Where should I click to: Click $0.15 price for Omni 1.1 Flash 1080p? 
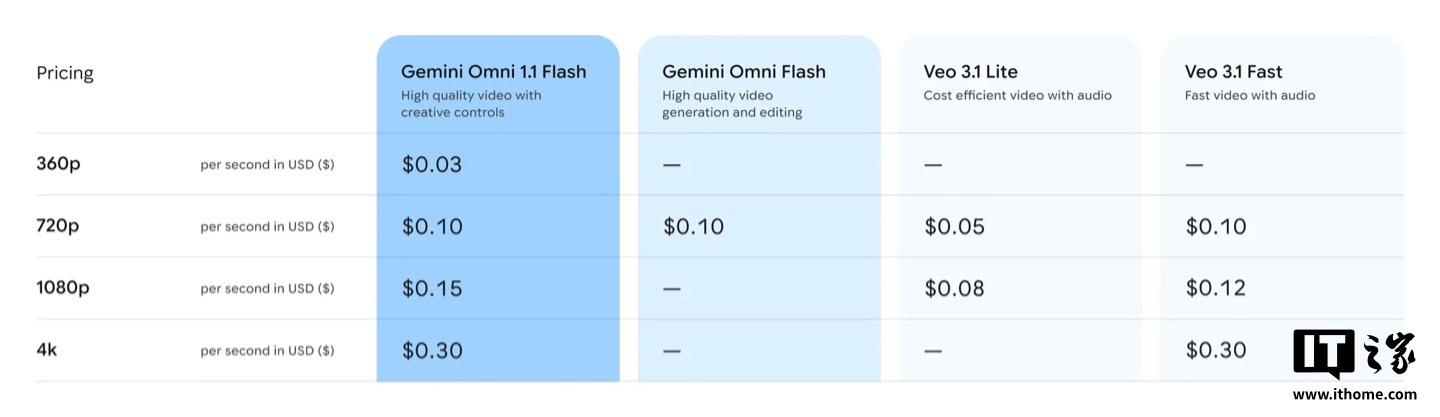coord(432,289)
